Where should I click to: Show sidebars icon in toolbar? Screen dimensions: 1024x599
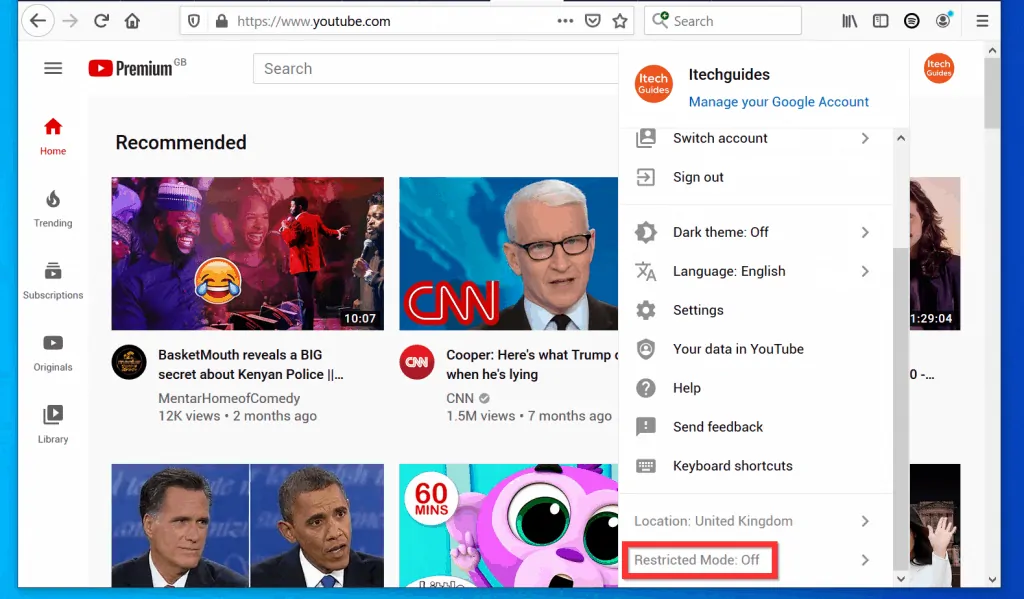[x=880, y=21]
